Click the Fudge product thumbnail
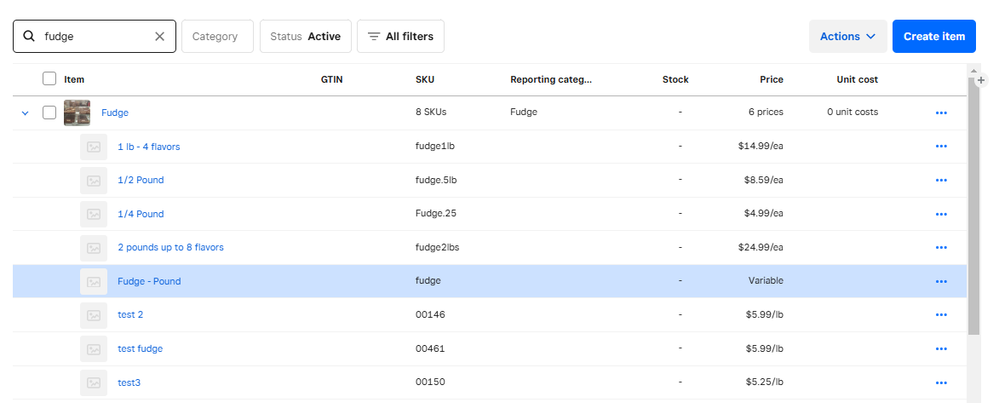 pos(77,113)
